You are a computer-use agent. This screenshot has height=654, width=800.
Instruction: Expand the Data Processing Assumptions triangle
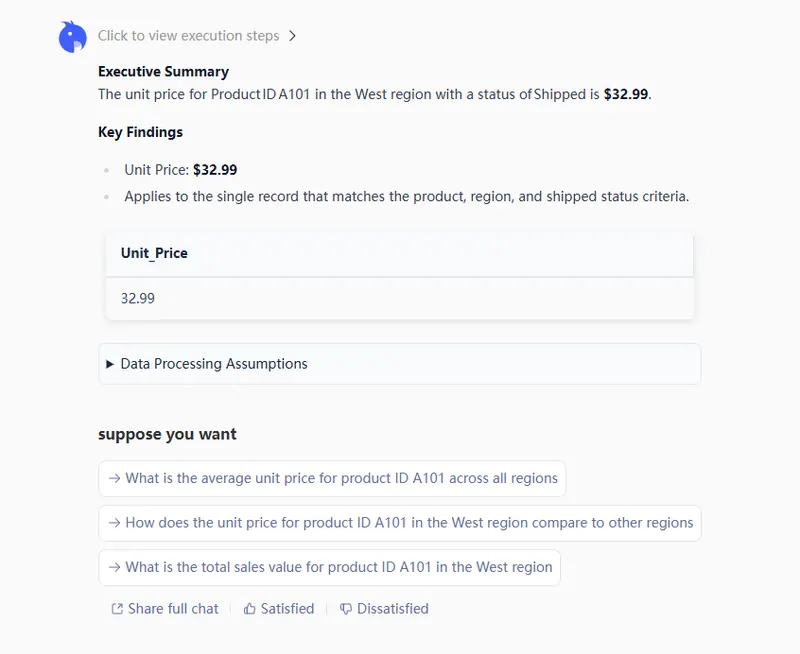(110, 364)
